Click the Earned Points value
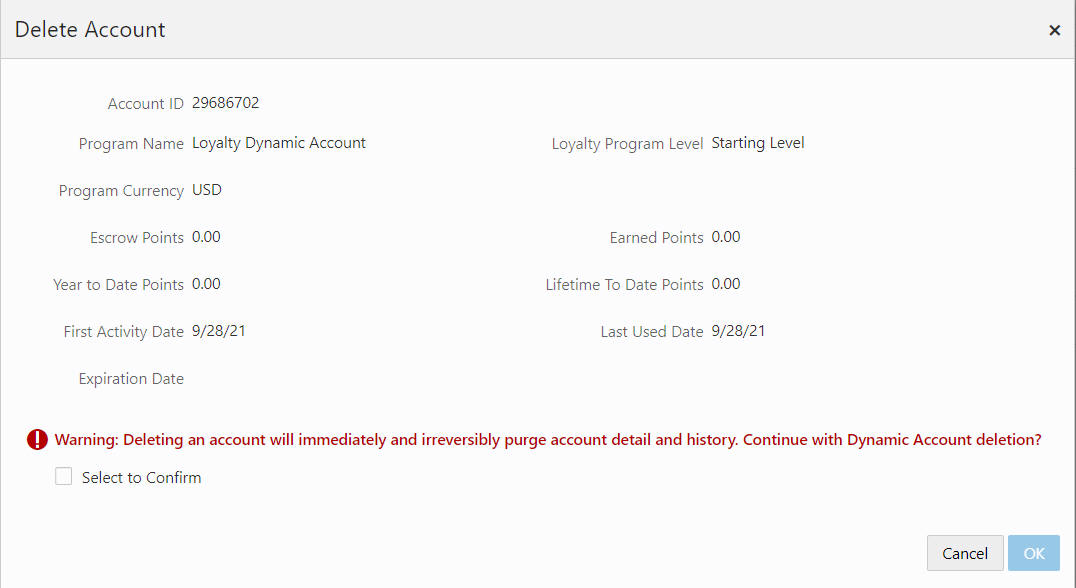The width and height of the screenshot is (1076, 588). [x=725, y=237]
